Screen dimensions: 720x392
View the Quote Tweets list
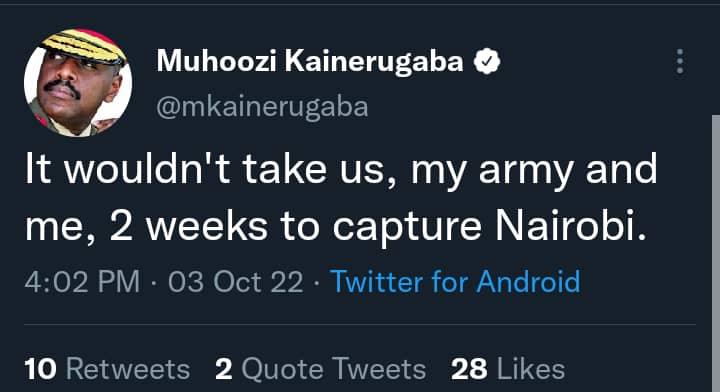pos(321,369)
